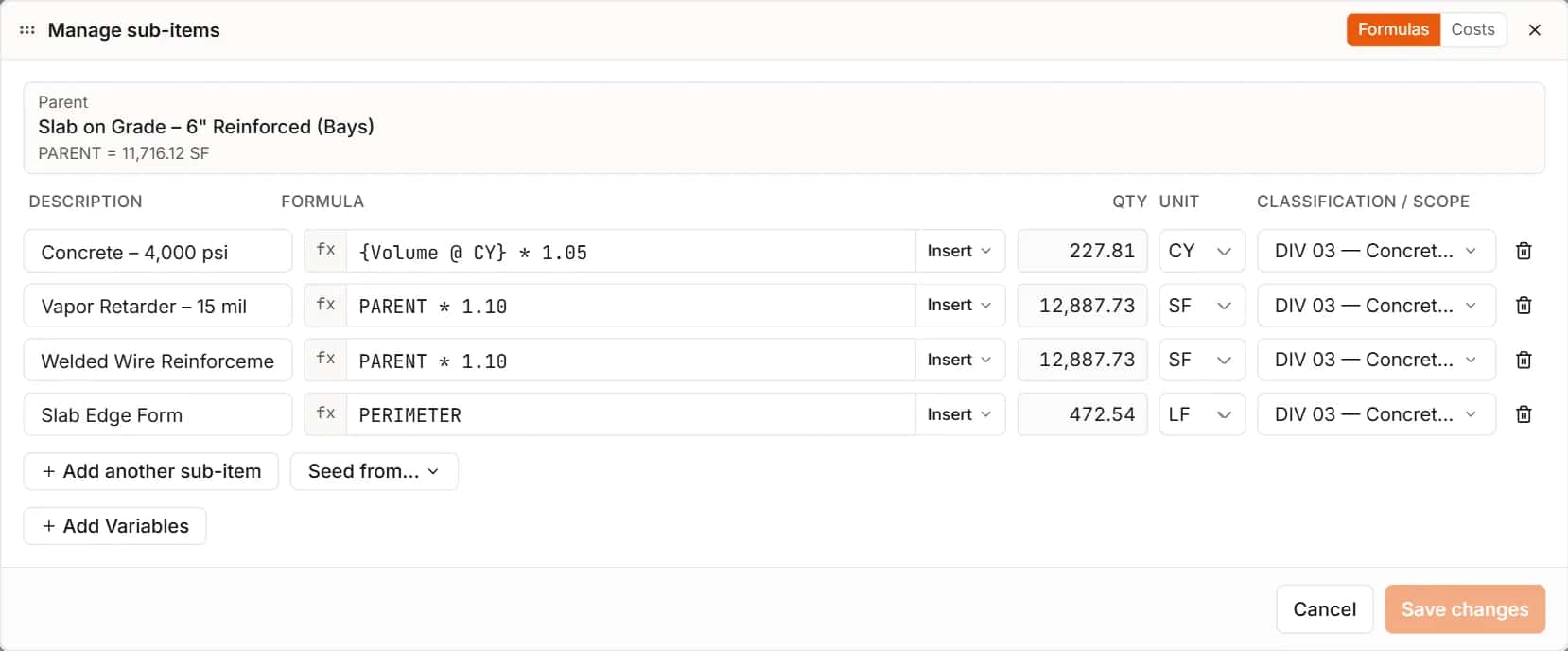Delete the Vapor Retarder – 15 mil row

(x=1524, y=306)
